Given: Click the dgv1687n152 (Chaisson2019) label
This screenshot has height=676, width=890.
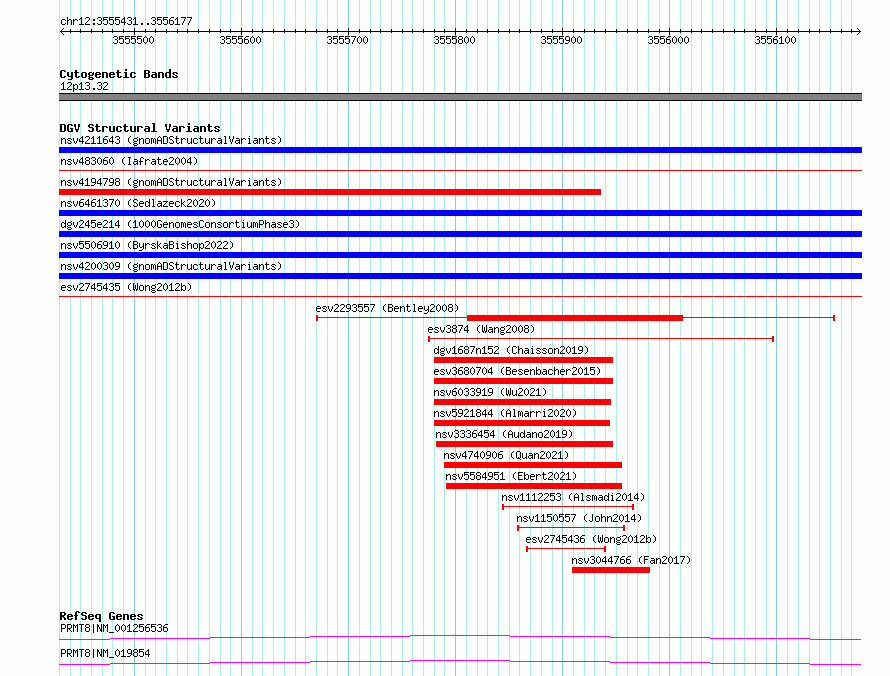Looking at the screenshot, I should pos(511,350).
